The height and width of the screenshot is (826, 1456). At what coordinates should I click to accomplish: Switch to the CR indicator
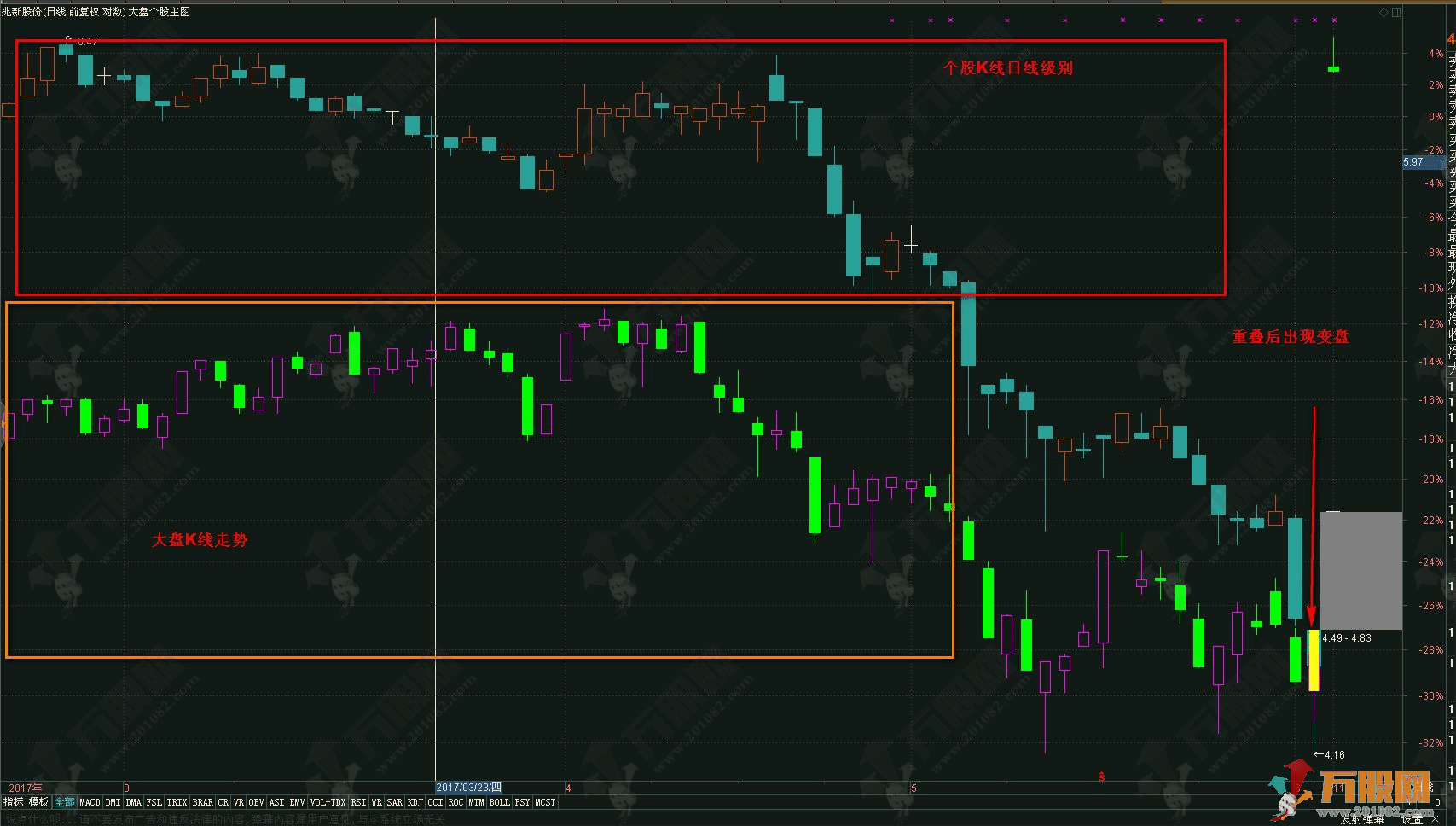pos(223,802)
